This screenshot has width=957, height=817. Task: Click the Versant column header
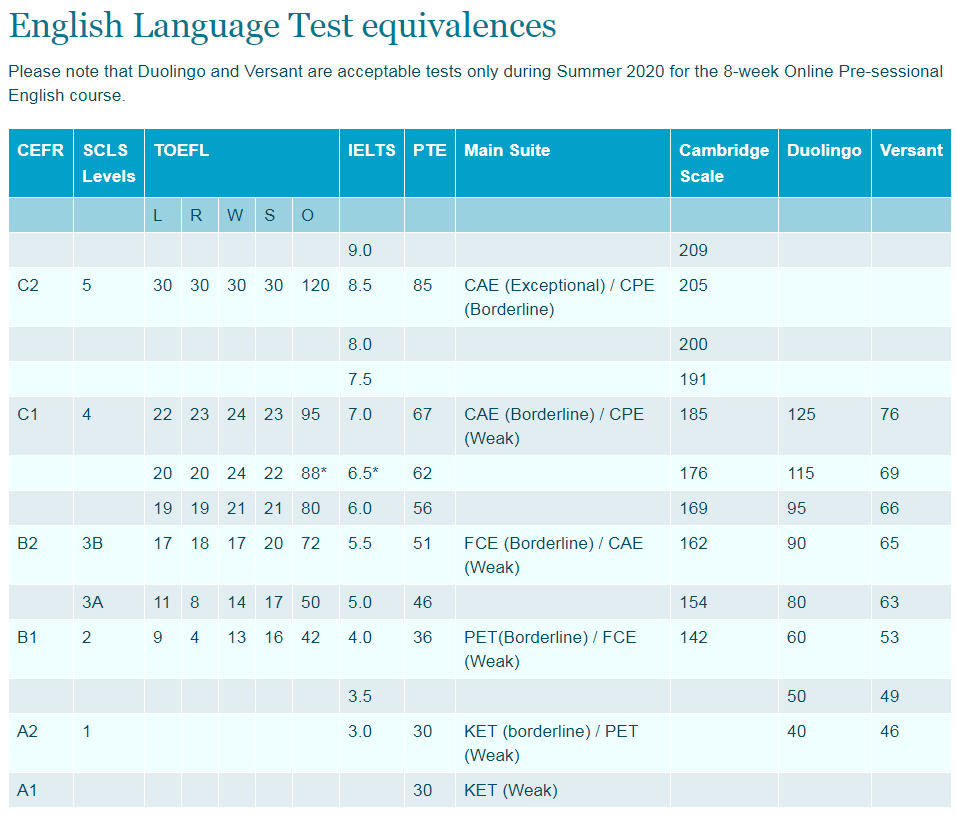[x=911, y=163]
